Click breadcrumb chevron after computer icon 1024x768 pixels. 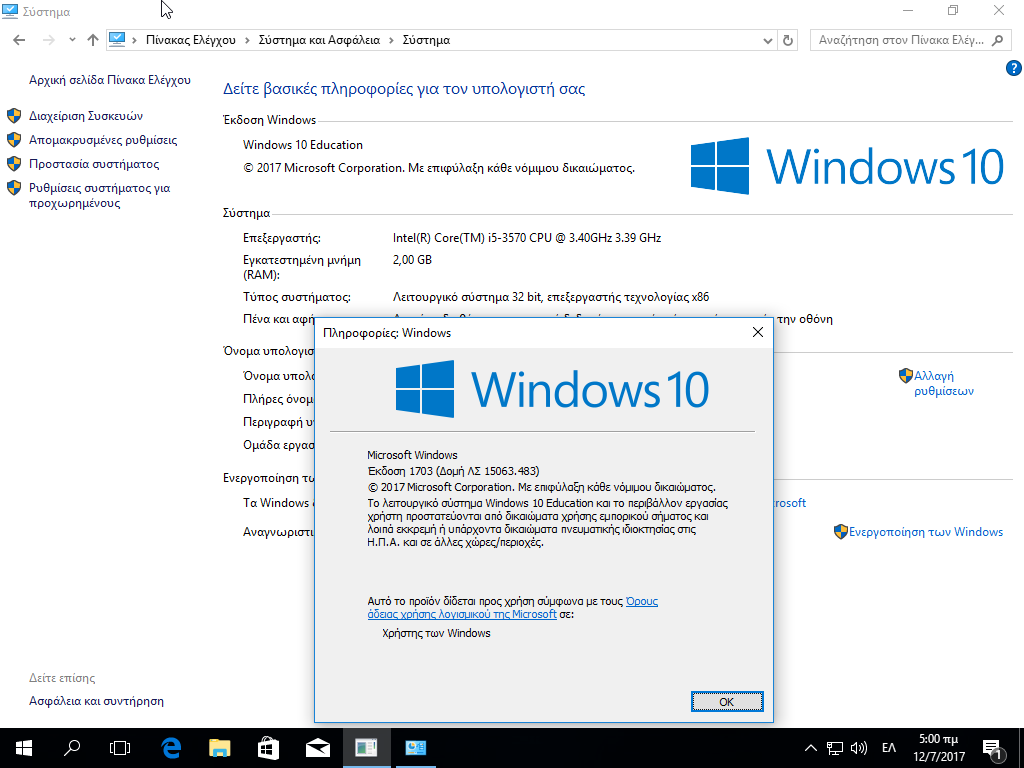tap(135, 40)
